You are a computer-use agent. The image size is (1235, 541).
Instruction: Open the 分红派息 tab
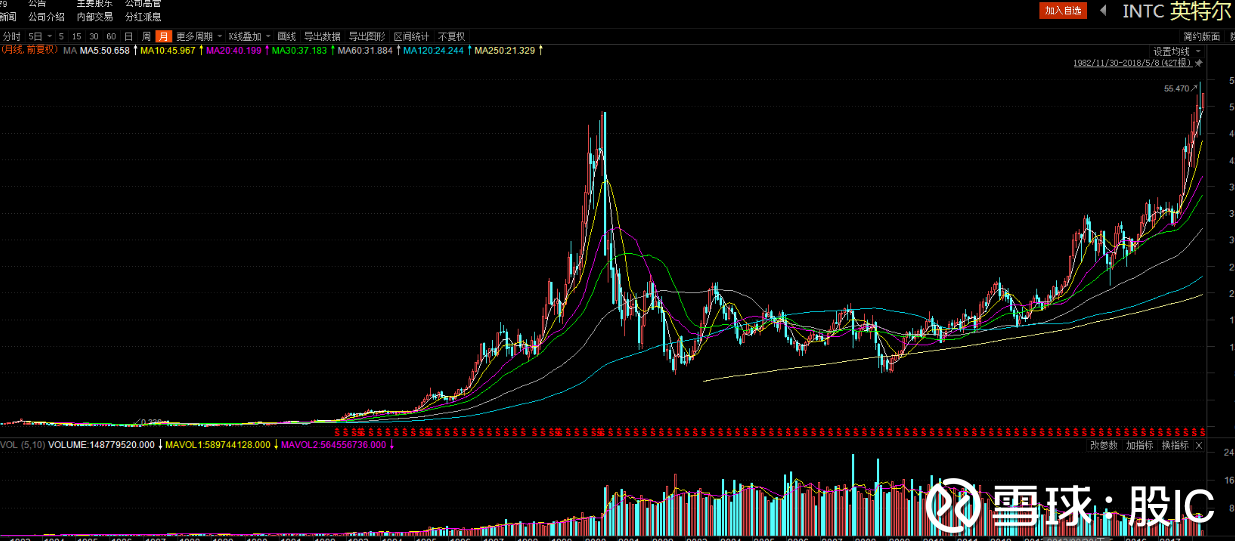tap(143, 17)
